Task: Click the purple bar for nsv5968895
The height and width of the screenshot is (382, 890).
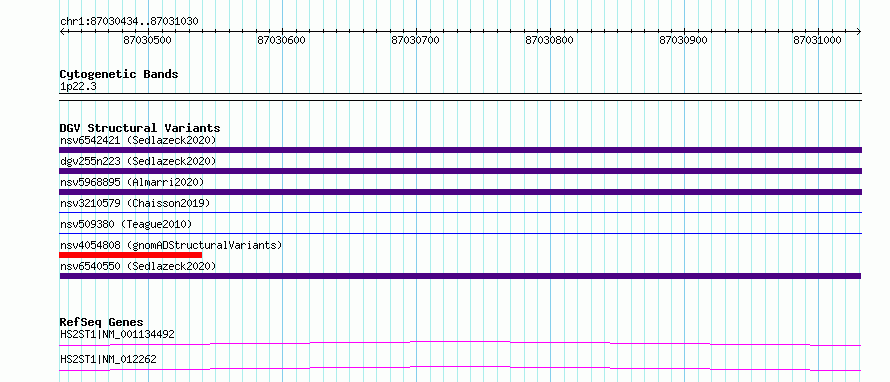Action: 460,192
